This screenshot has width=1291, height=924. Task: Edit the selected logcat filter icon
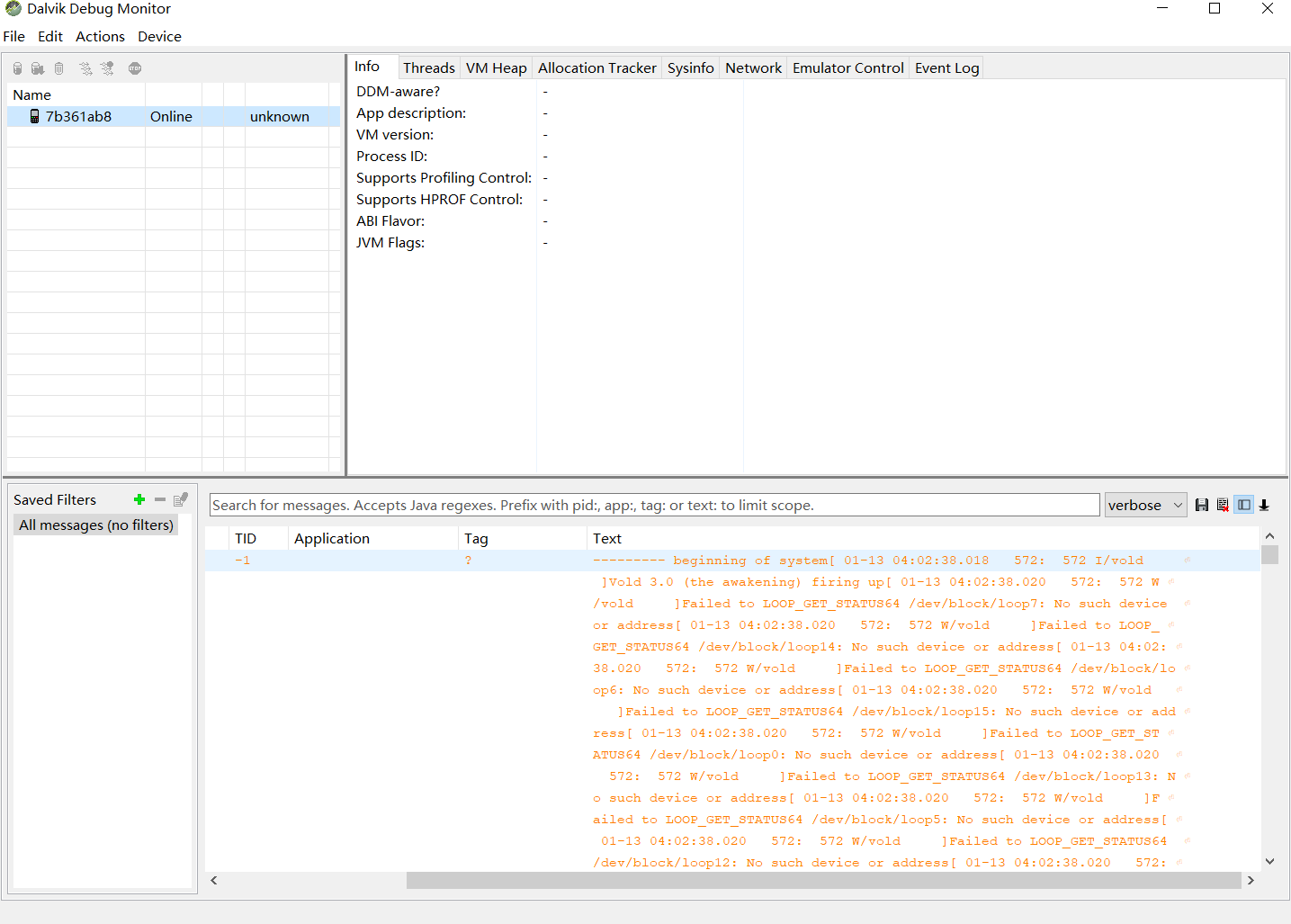[x=181, y=499]
